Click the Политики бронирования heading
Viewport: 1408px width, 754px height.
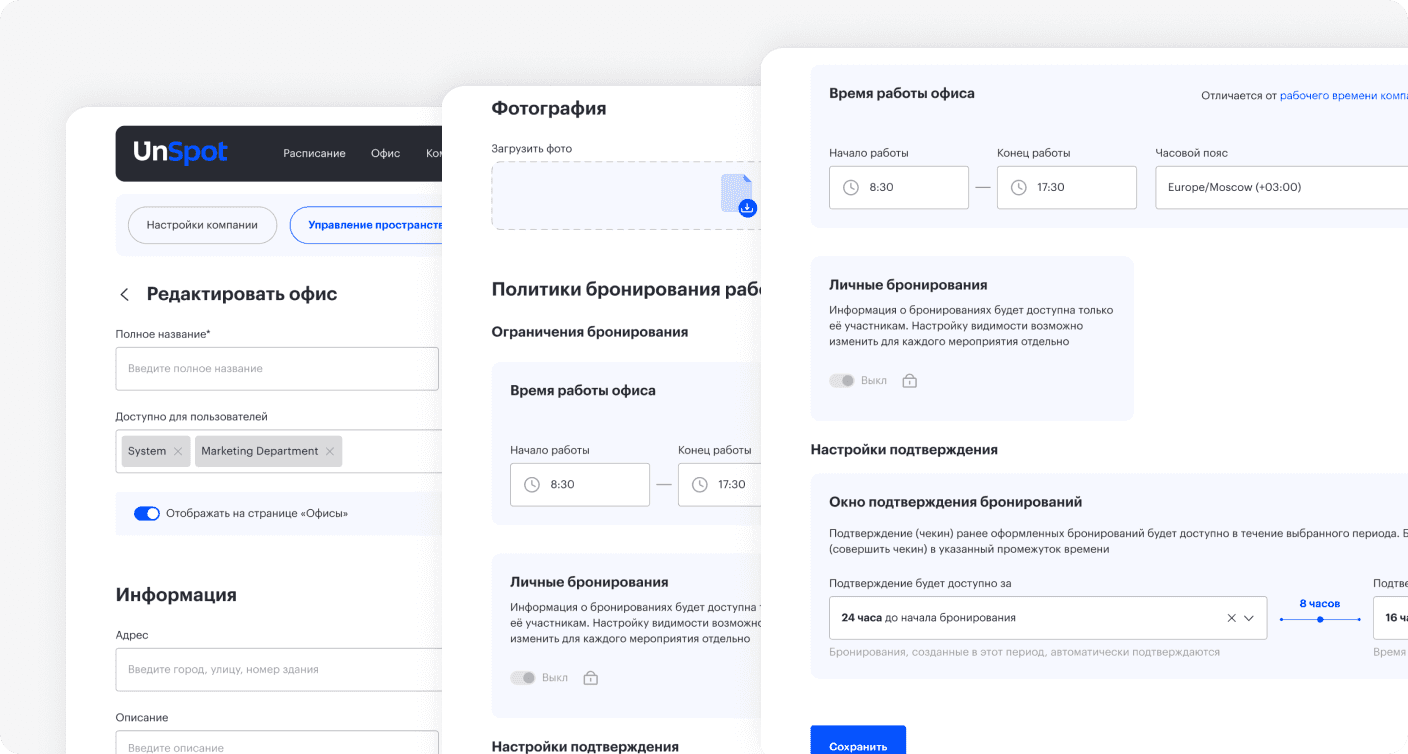pyautogui.click(x=626, y=290)
